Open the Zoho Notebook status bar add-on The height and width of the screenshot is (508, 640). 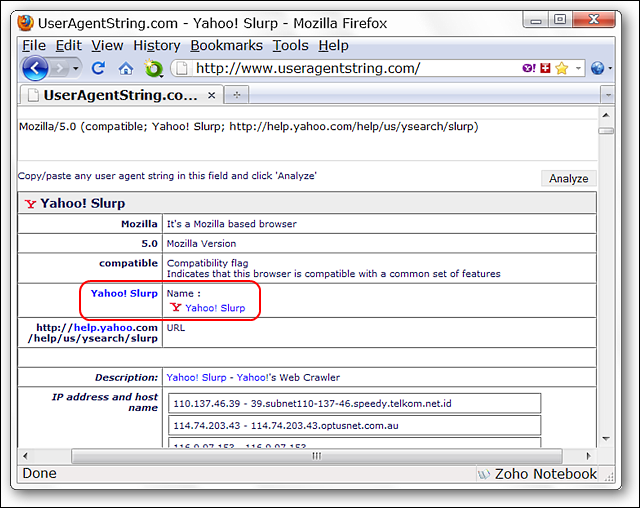[x=537, y=474]
